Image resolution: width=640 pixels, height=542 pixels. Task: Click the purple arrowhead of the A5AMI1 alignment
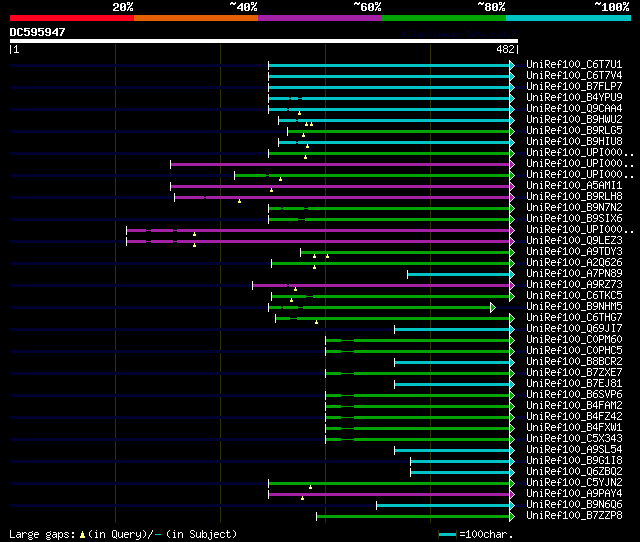[x=512, y=186]
